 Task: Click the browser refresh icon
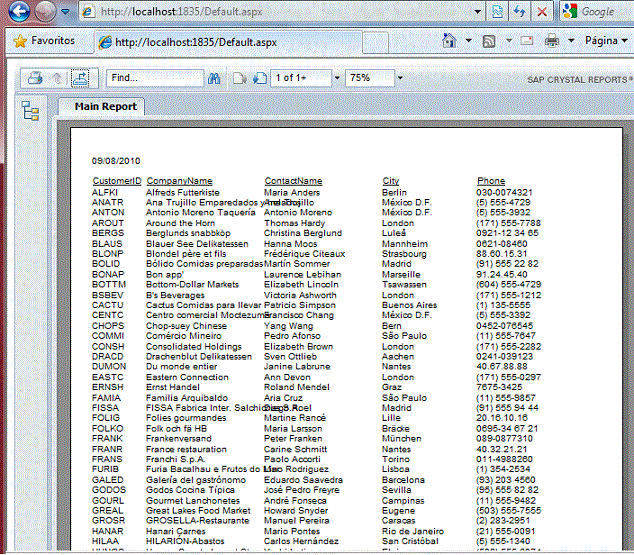[x=519, y=12]
